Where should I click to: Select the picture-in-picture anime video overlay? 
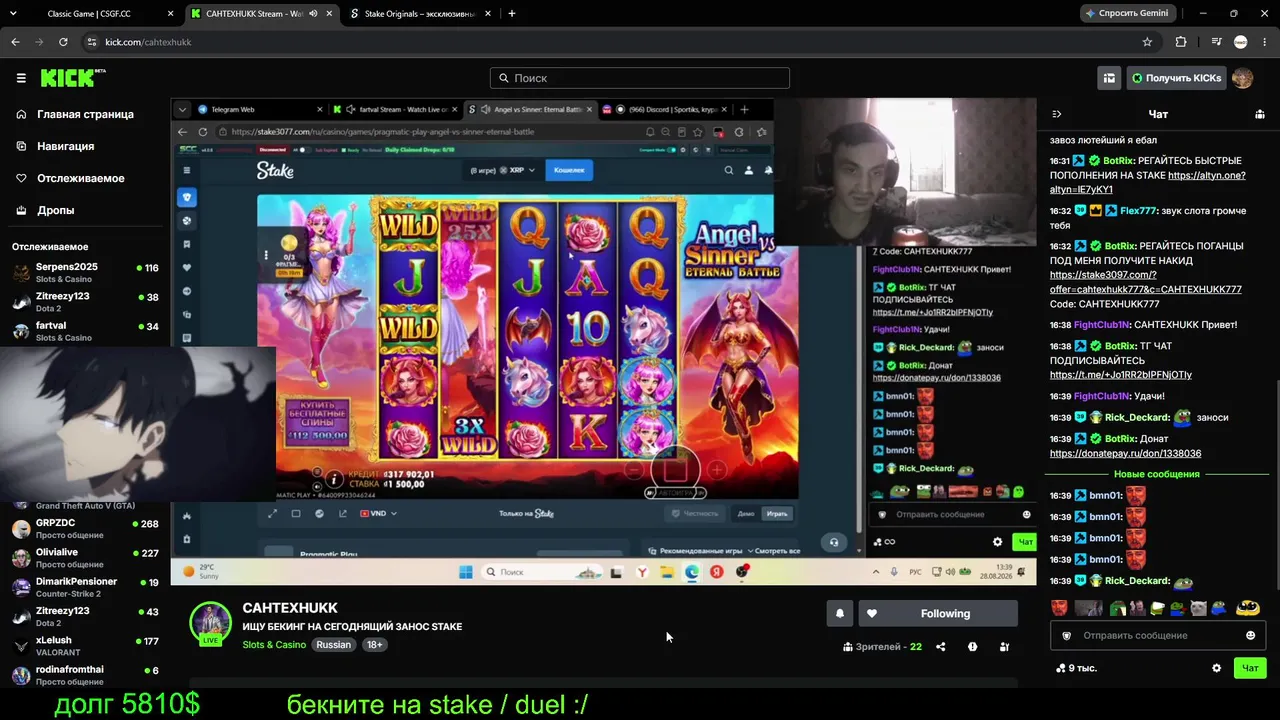point(138,424)
